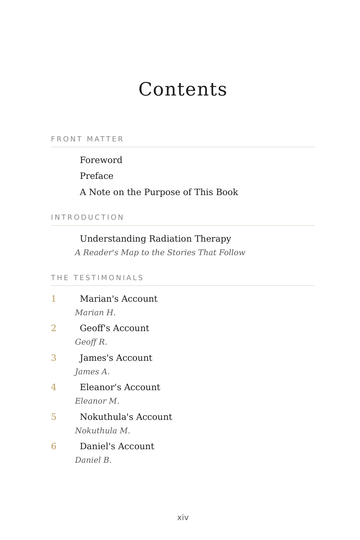Screen dimensions: 360x540
Task: Click chapter number 6
Action: point(53,446)
